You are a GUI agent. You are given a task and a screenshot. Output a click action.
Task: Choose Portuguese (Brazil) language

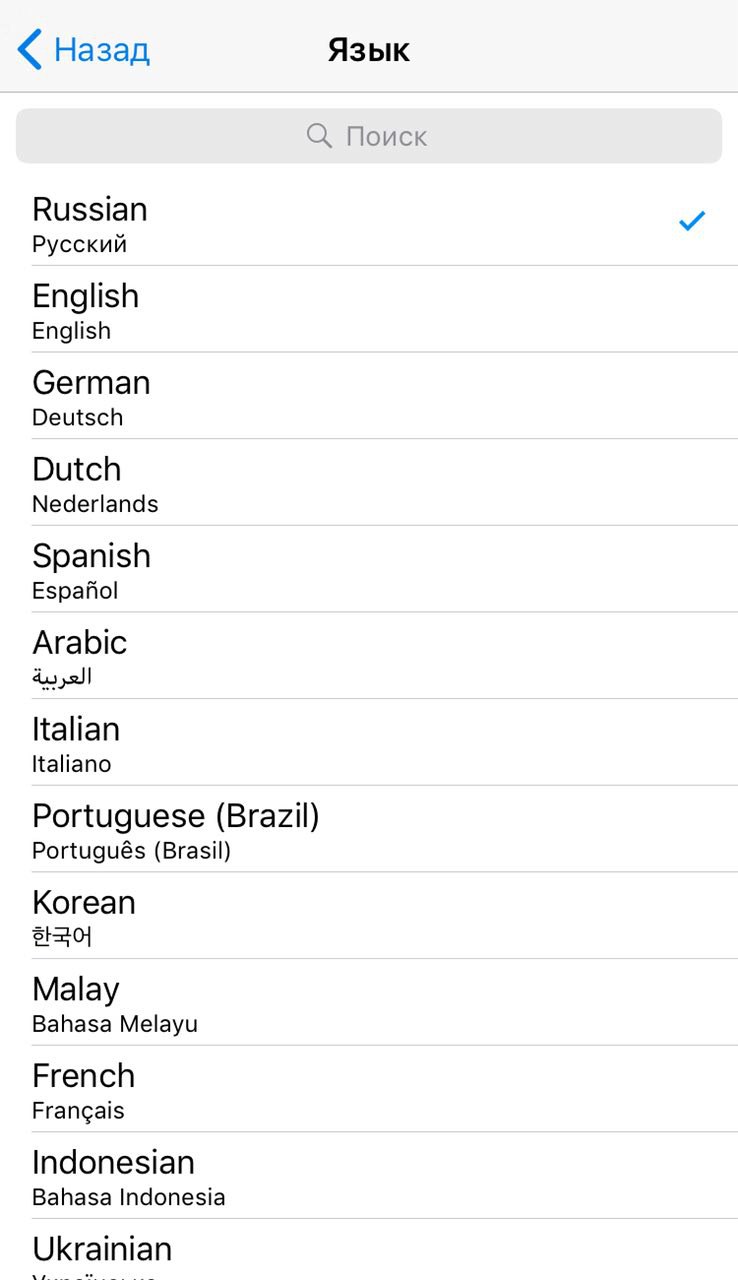[369, 829]
